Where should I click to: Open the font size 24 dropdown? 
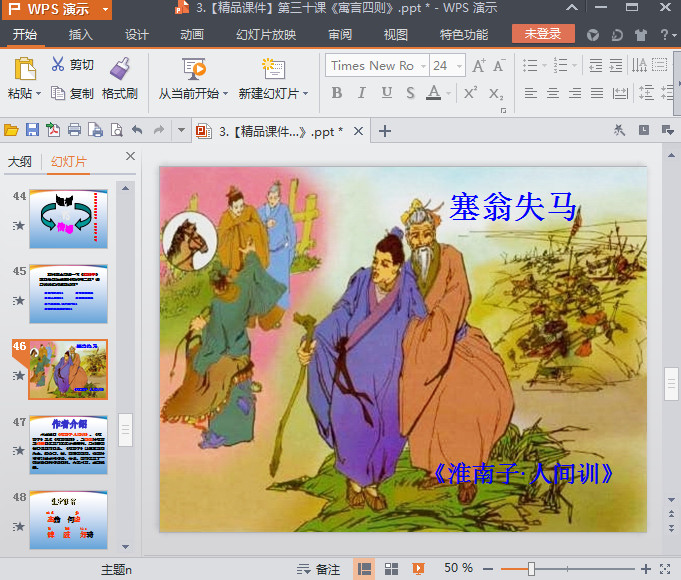459,66
